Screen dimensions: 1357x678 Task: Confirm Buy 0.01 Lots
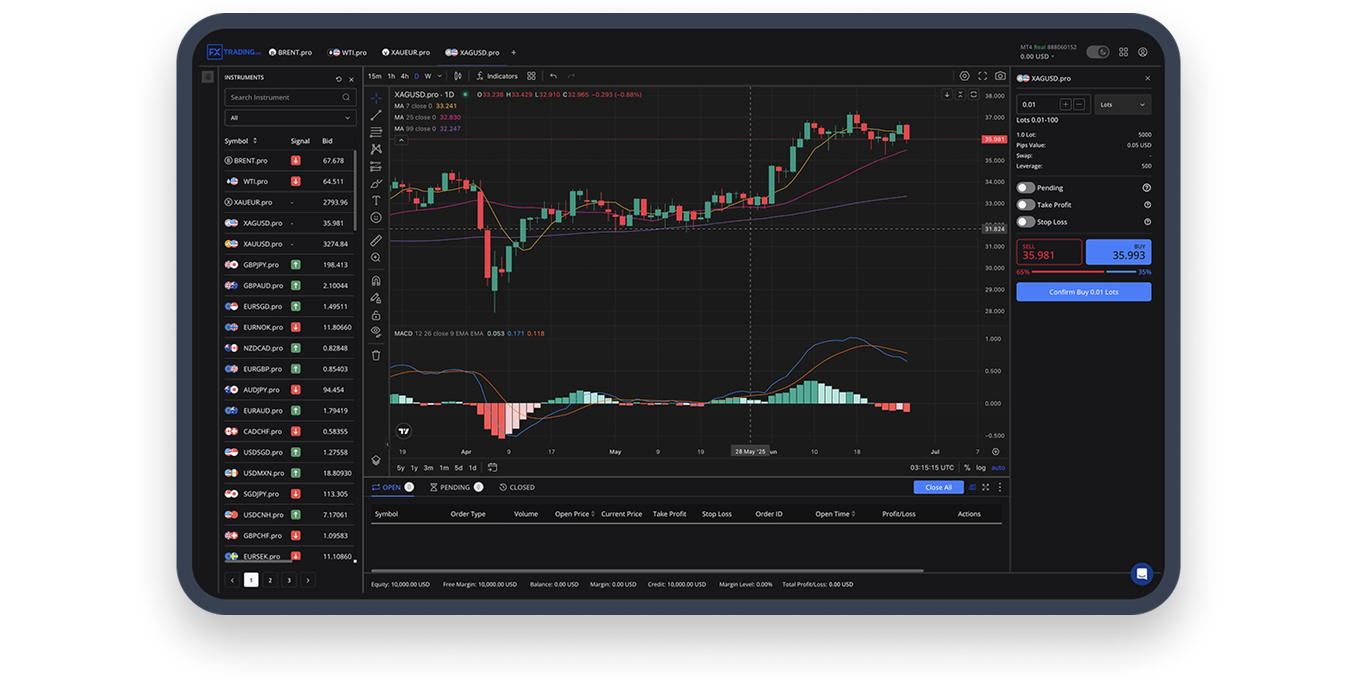point(1084,292)
